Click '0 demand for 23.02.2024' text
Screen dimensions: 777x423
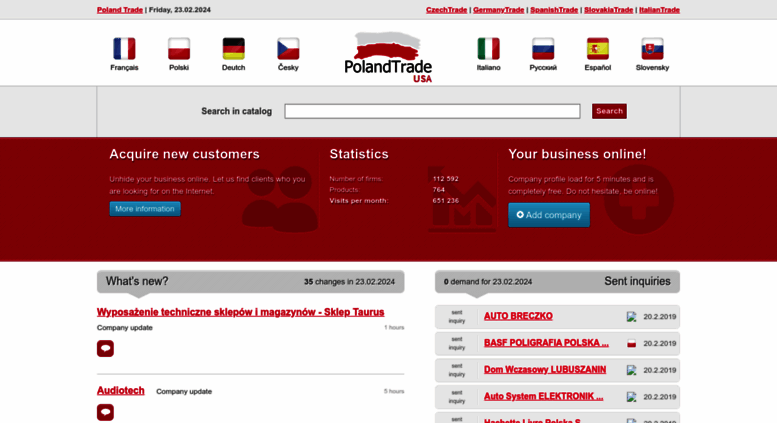point(488,282)
